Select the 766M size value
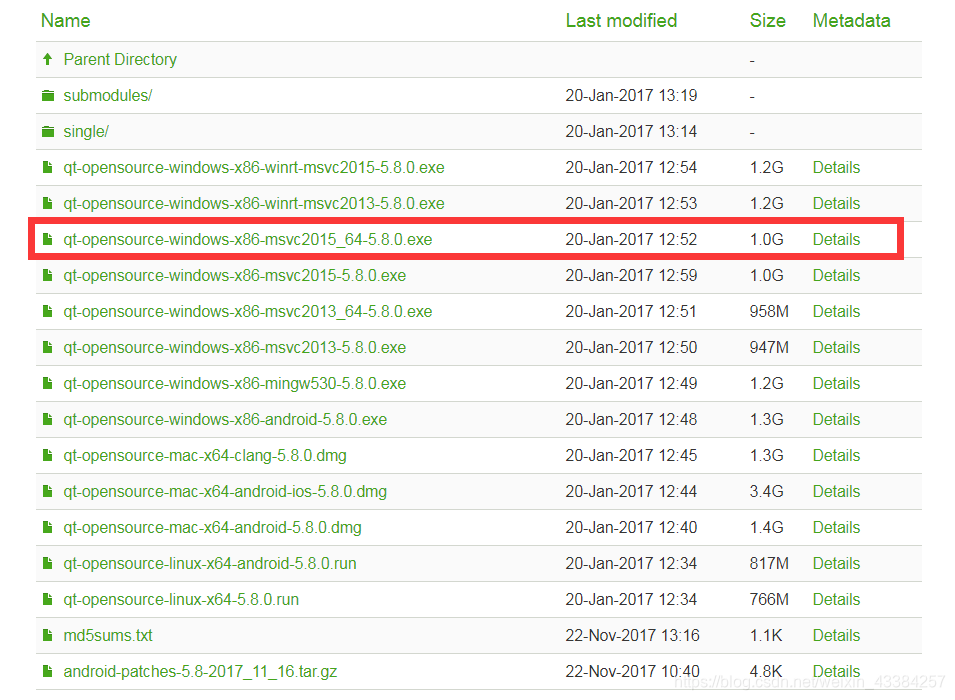955x700 pixels. 769,599
